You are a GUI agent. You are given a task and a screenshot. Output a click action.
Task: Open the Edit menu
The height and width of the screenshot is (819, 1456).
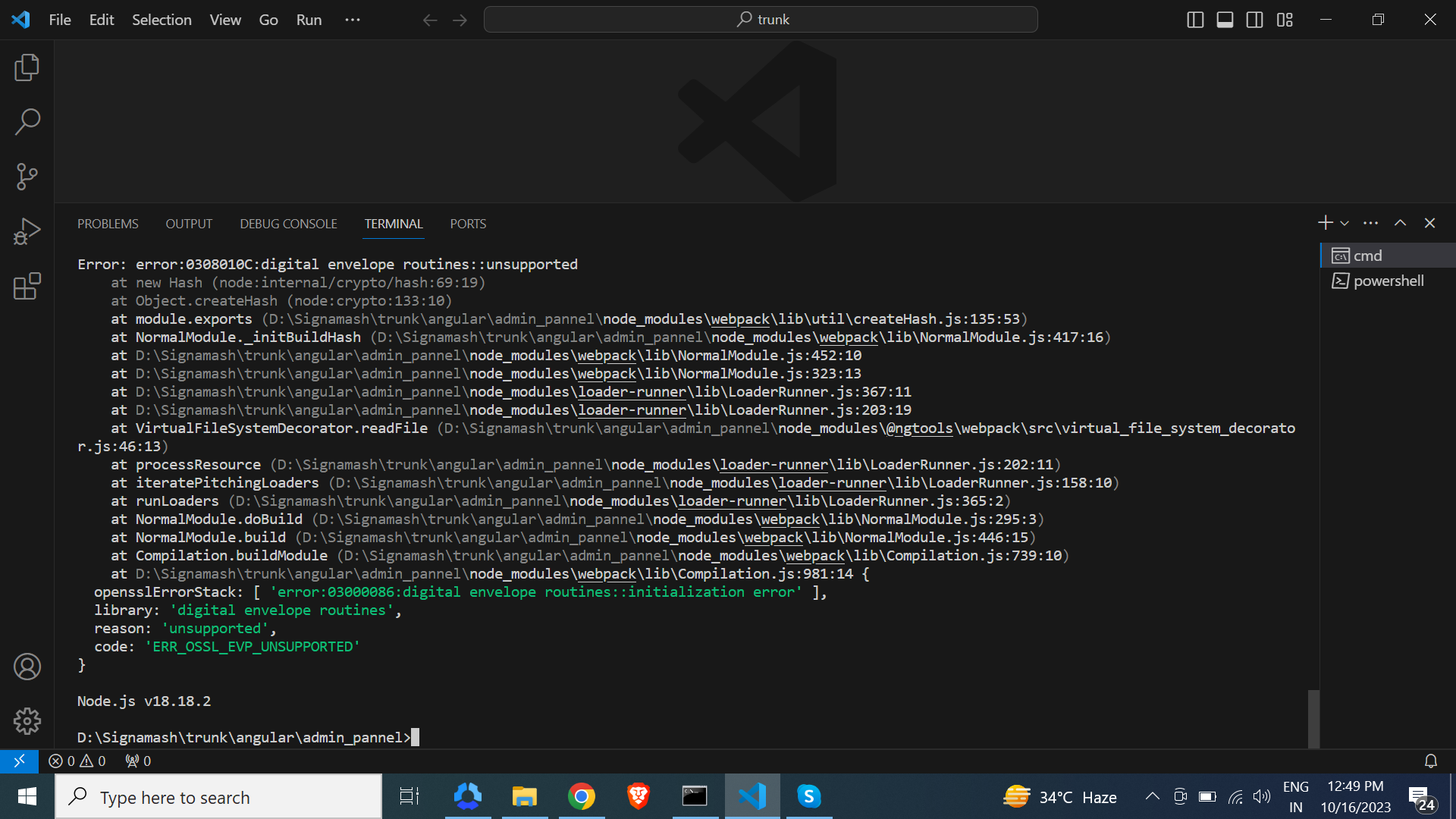pos(102,20)
